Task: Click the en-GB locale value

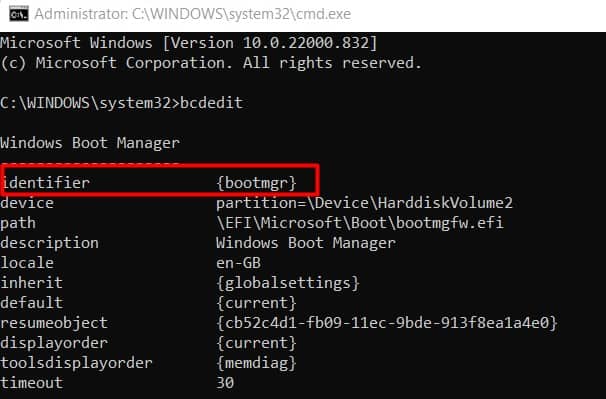Action: click(x=238, y=263)
